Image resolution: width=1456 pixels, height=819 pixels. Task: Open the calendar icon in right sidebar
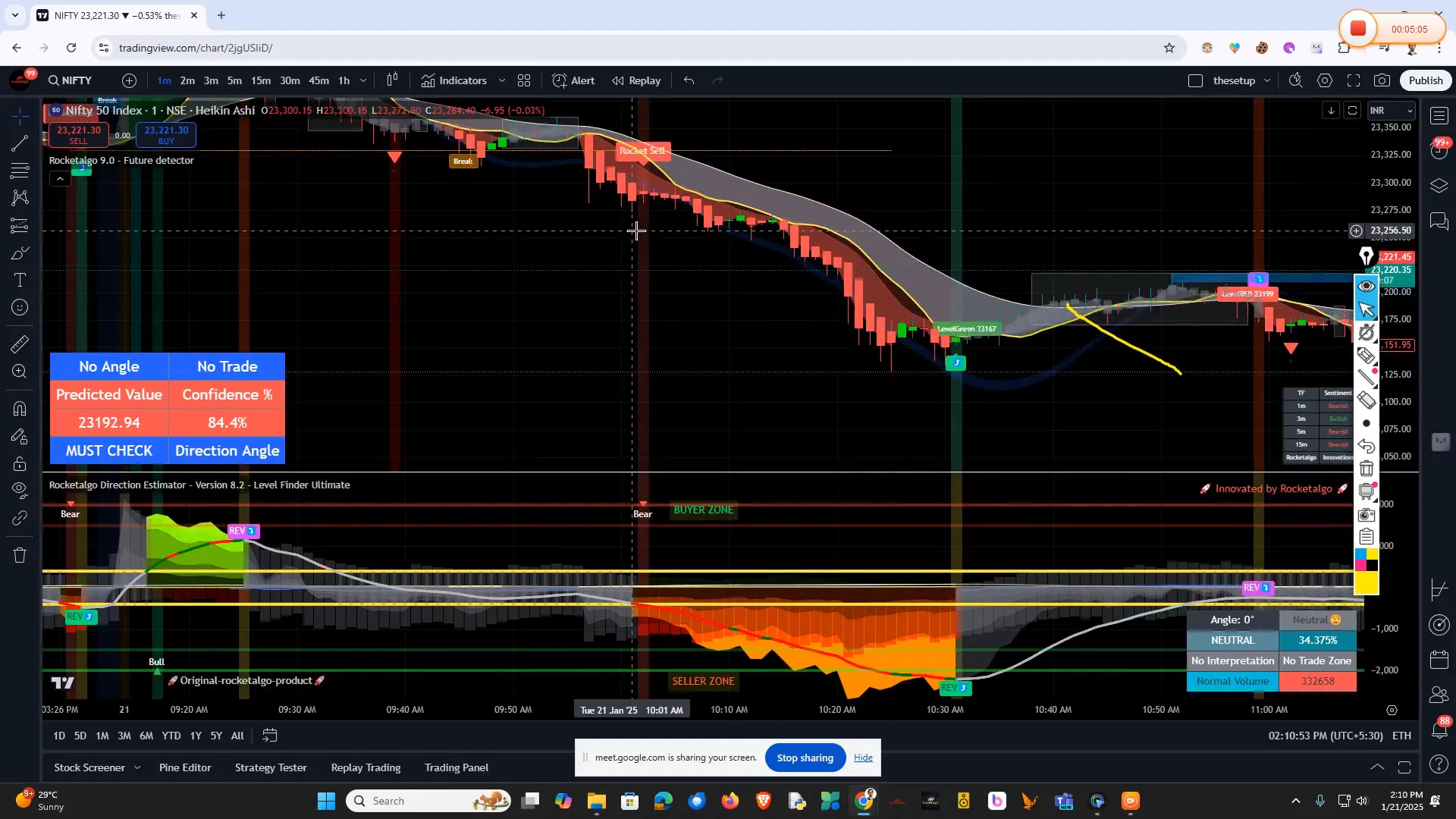point(1439,659)
